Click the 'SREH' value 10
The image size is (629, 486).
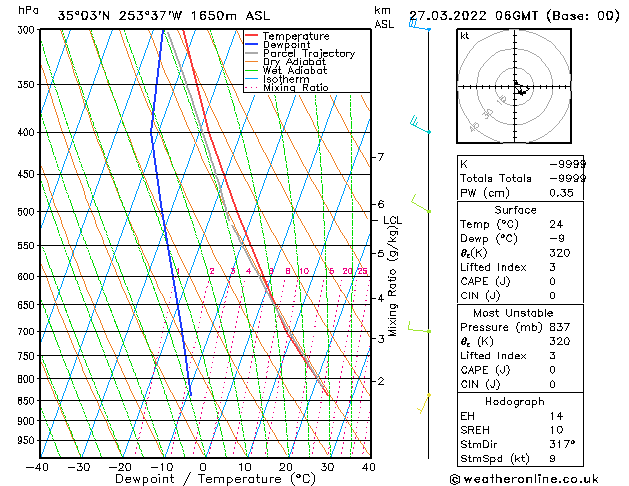point(556,430)
